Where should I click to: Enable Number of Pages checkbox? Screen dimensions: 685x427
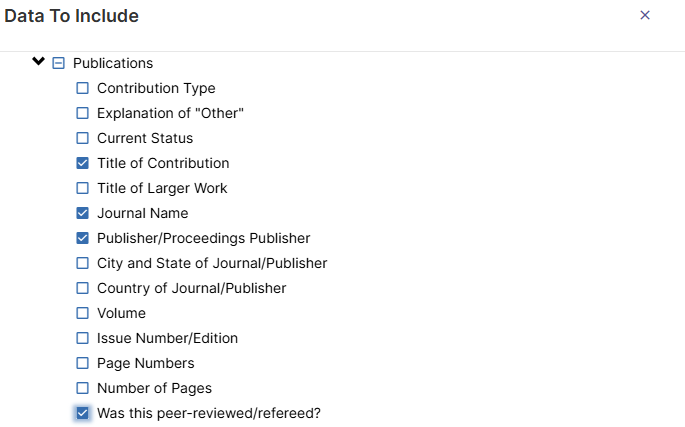pos(83,388)
